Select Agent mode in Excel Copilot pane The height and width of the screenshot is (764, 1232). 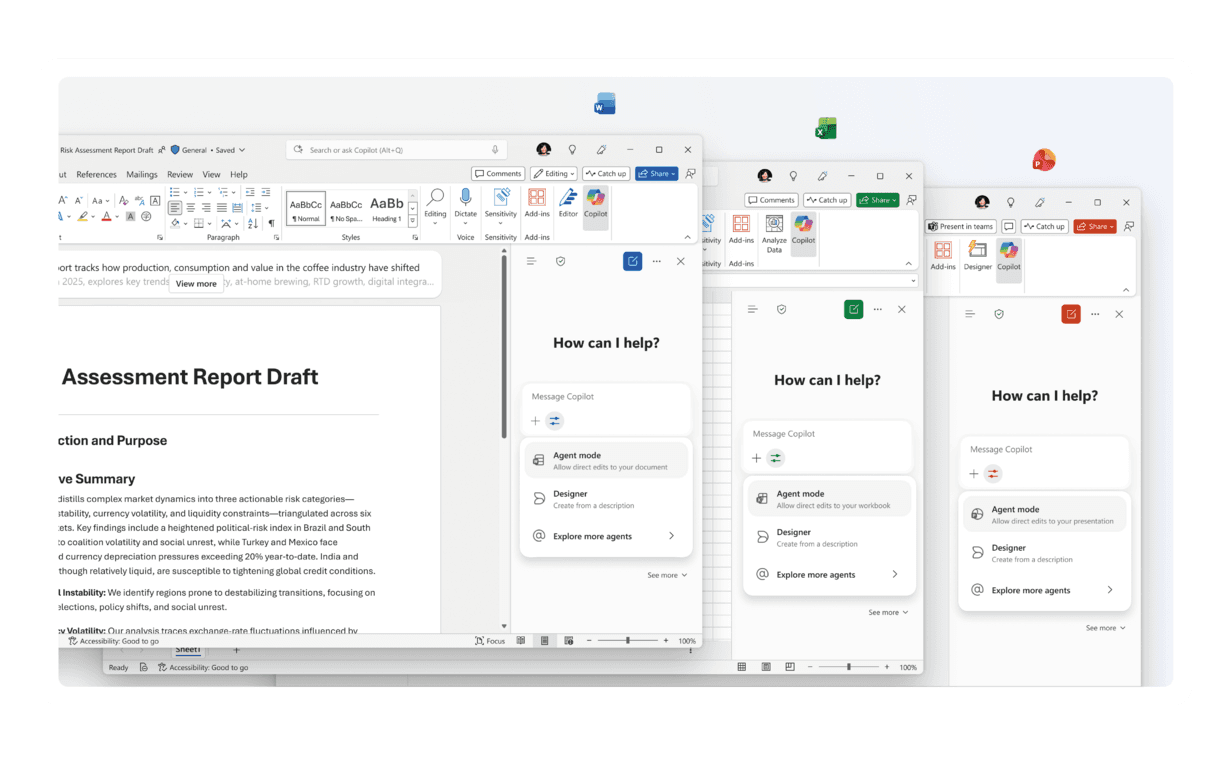coord(829,498)
